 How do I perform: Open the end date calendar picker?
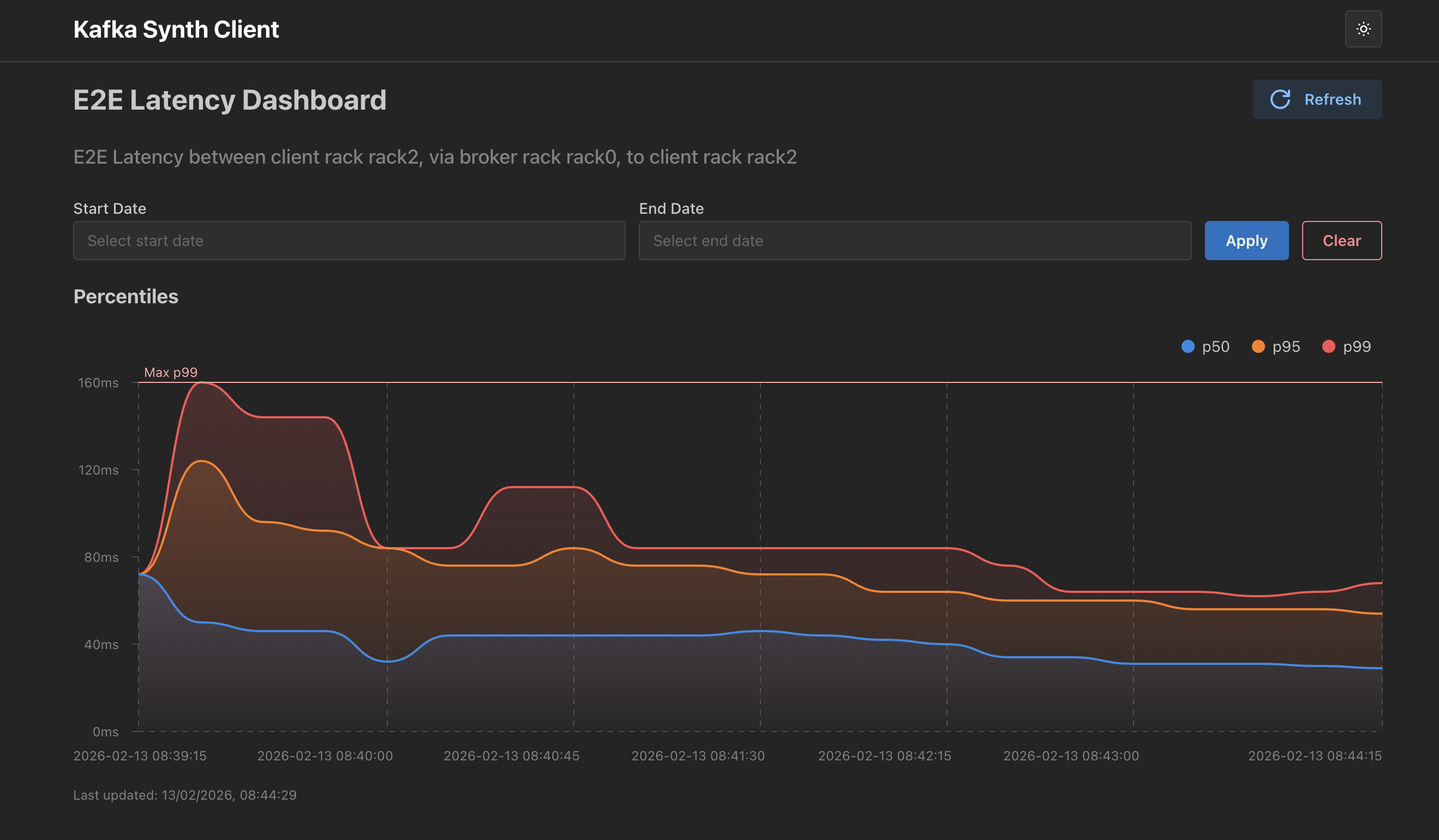pyautogui.click(x=914, y=241)
